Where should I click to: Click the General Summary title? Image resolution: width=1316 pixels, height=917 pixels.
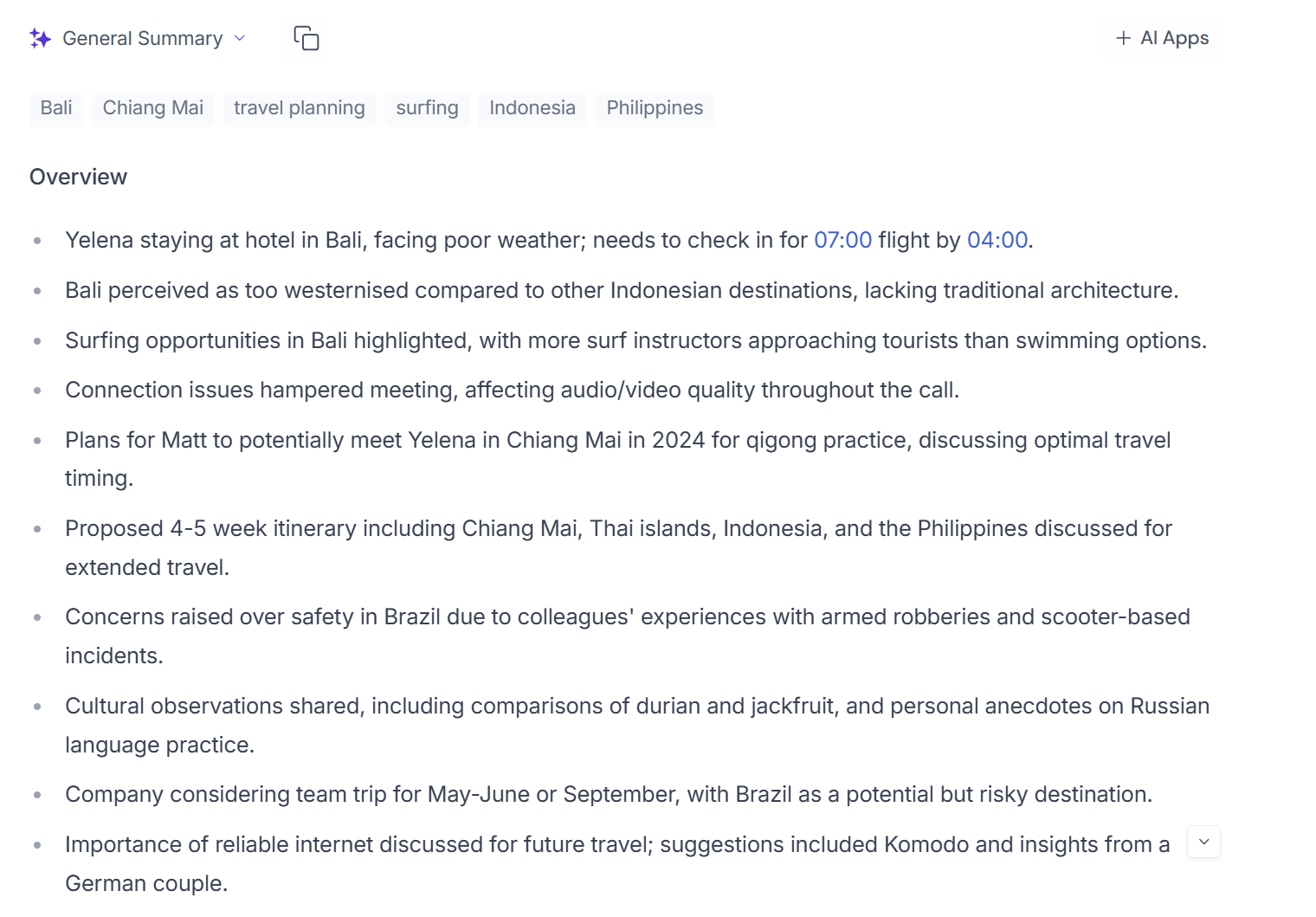pyautogui.click(x=143, y=38)
